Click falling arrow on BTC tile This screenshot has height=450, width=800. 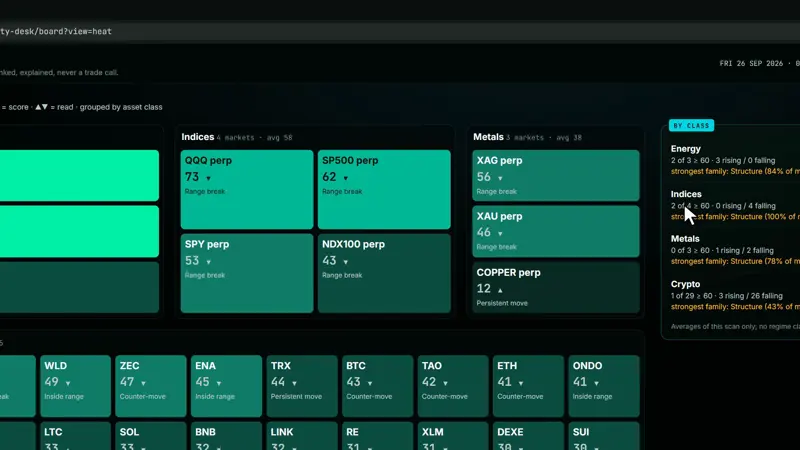[370, 383]
